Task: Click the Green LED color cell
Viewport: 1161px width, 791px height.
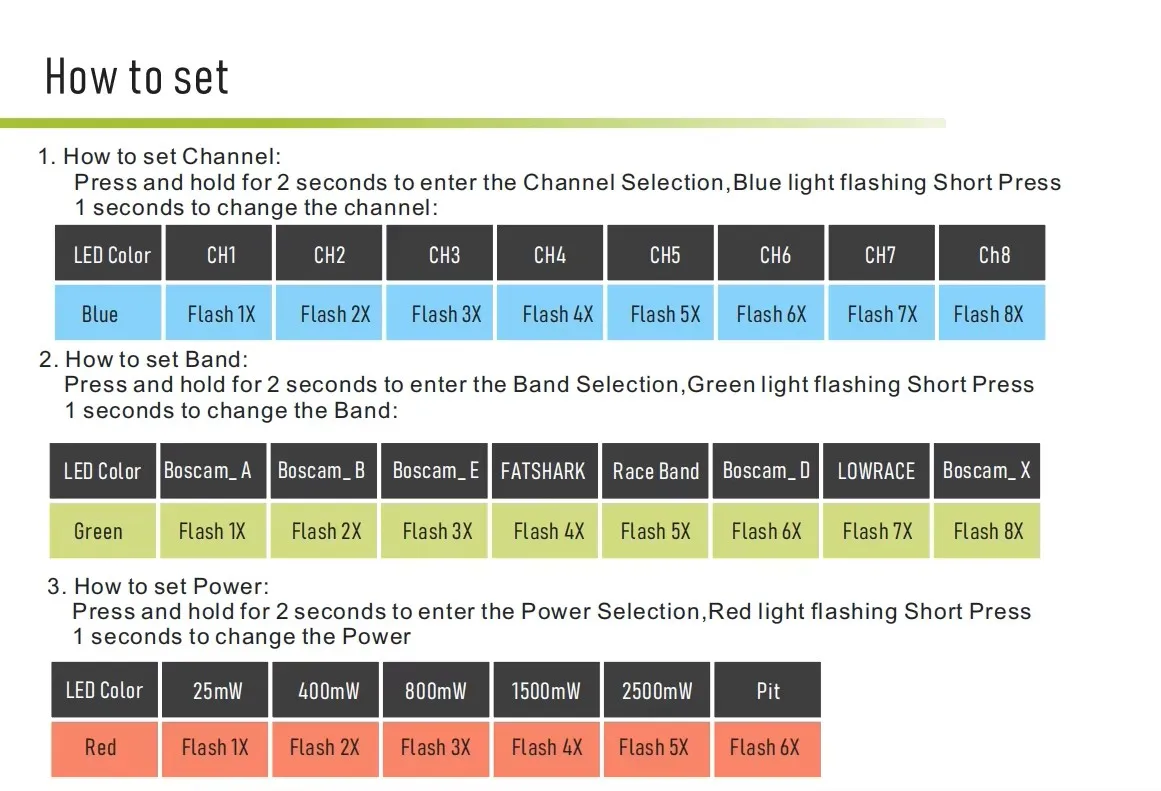Action: [103, 530]
